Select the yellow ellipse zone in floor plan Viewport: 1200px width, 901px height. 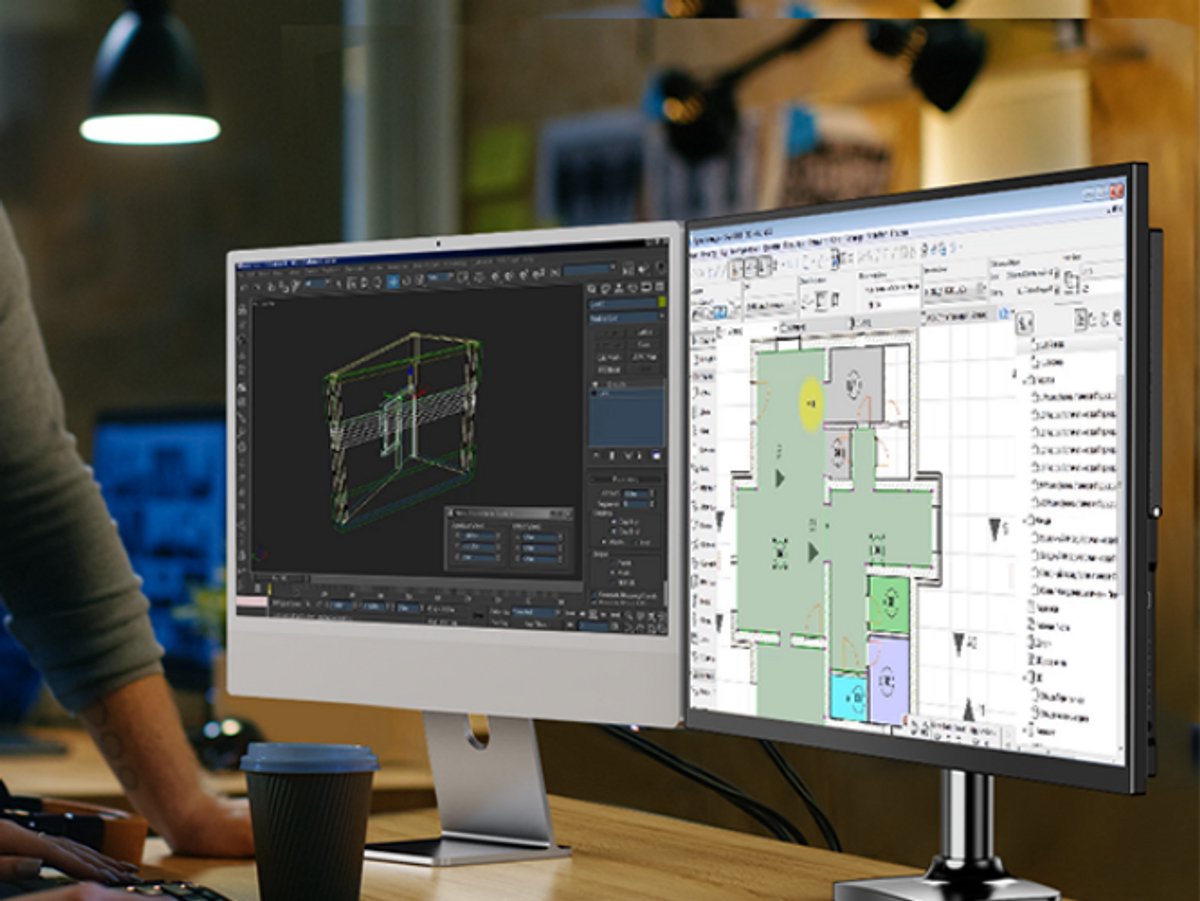coord(811,403)
